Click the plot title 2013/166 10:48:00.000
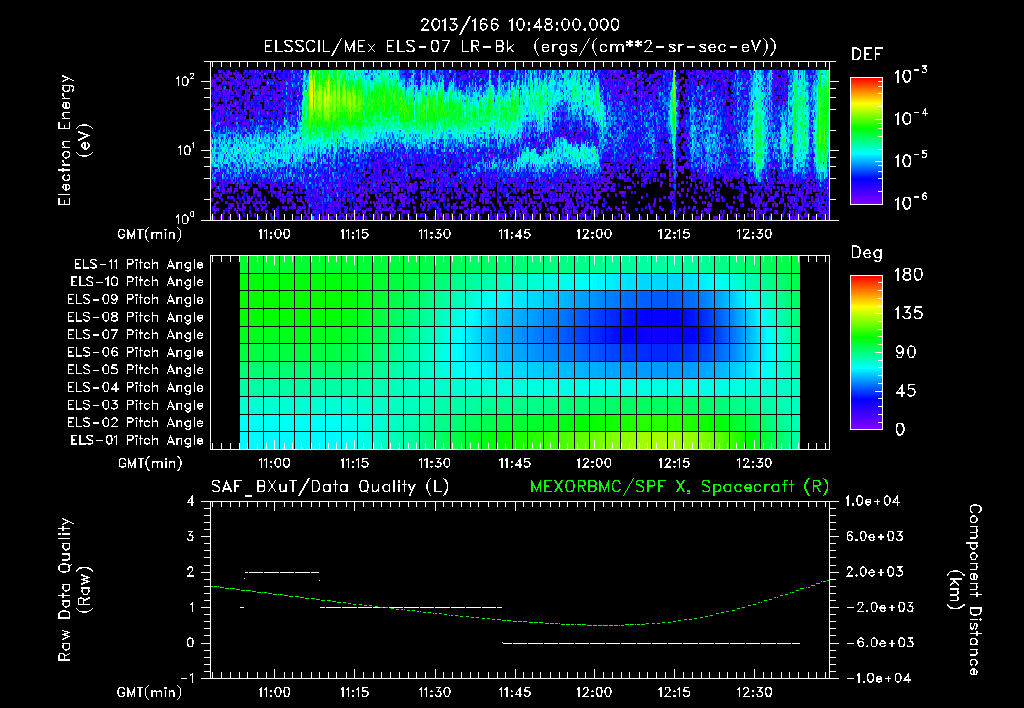The width and height of the screenshot is (1024, 708). 519,25
